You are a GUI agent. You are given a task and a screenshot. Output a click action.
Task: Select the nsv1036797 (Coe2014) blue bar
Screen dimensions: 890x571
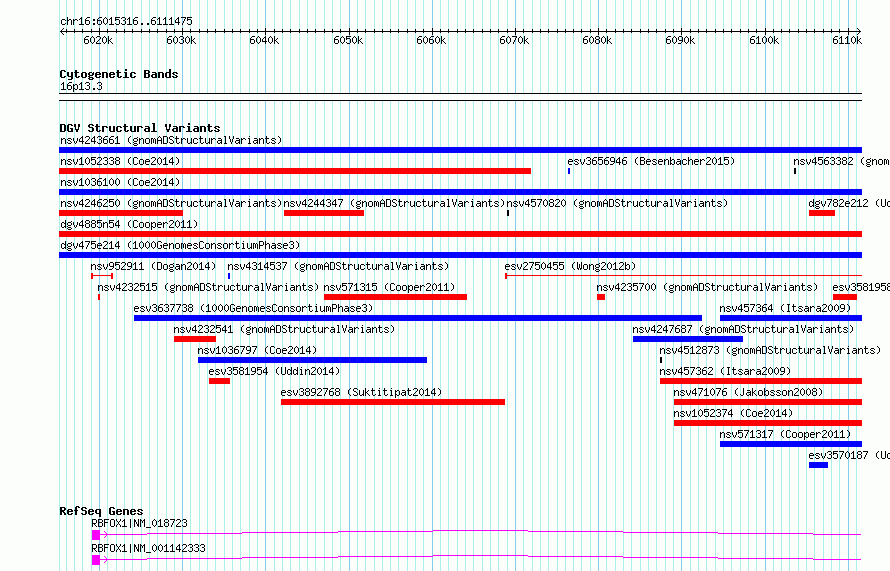point(312,360)
